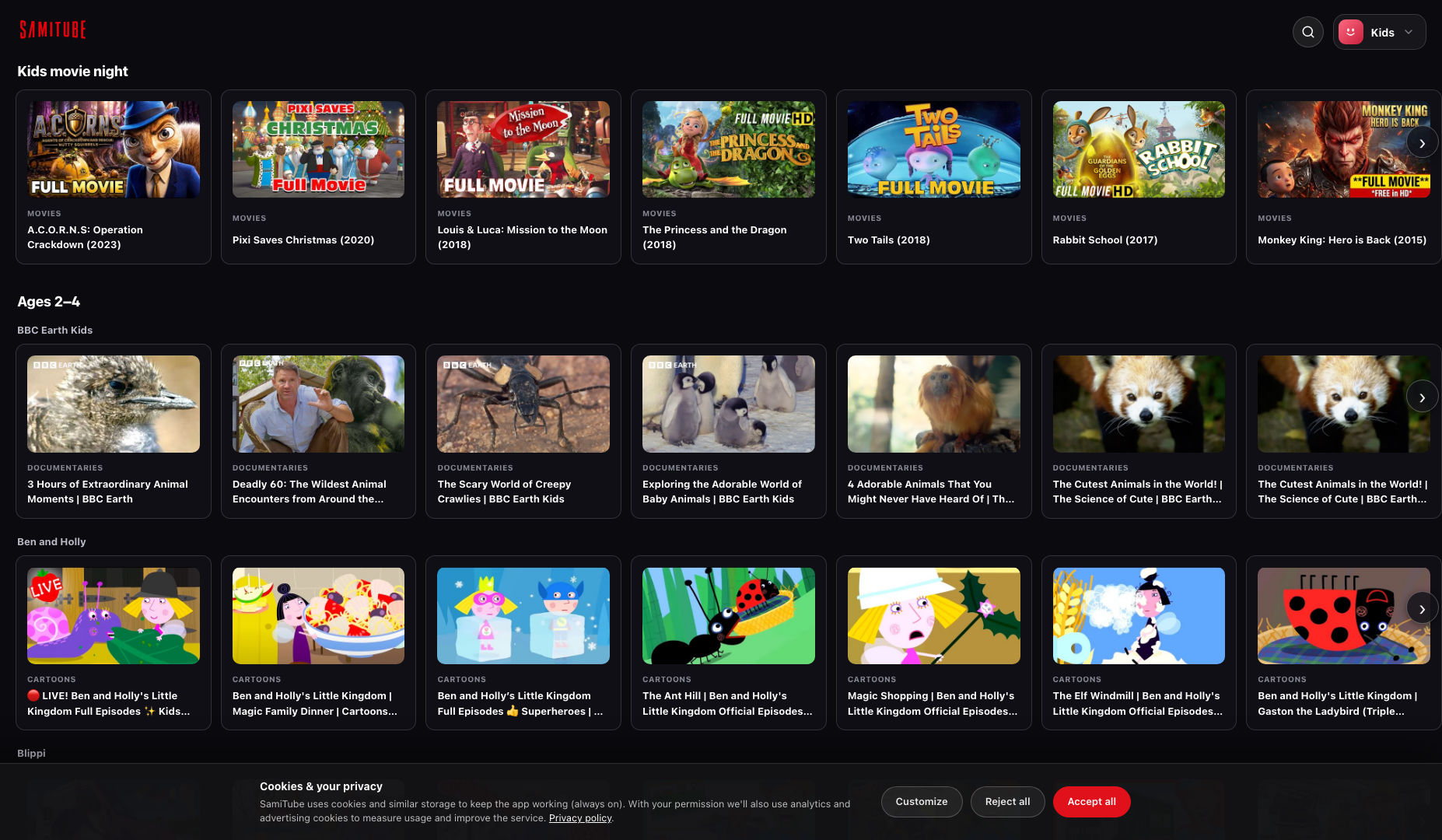1442x840 pixels.
Task: Show next BBC Earth Kids items arrow
Action: click(1422, 397)
